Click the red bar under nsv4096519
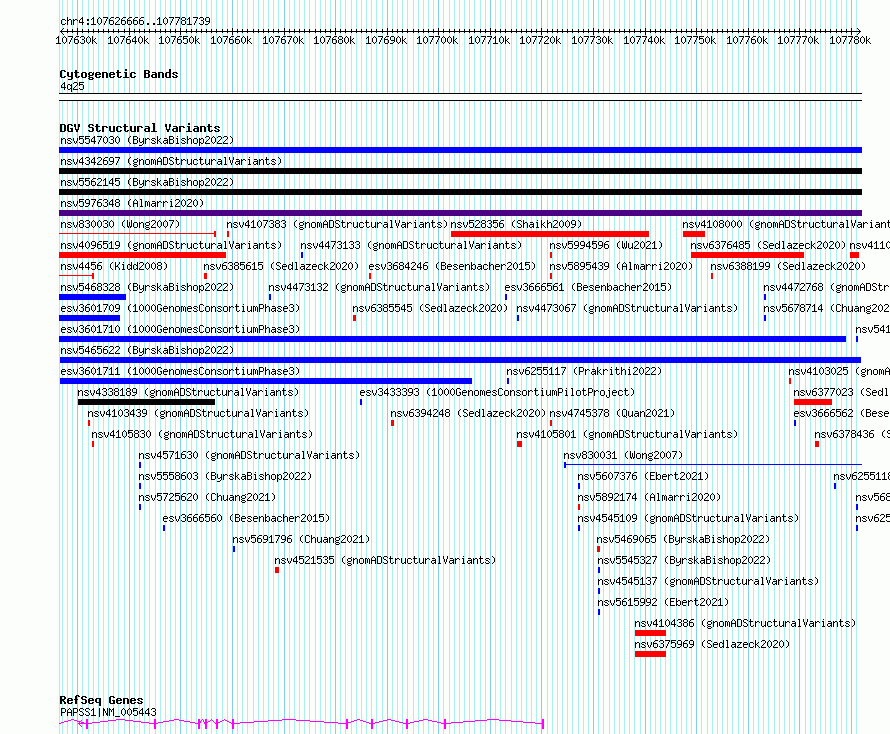This screenshot has height=734, width=890. 142,255
